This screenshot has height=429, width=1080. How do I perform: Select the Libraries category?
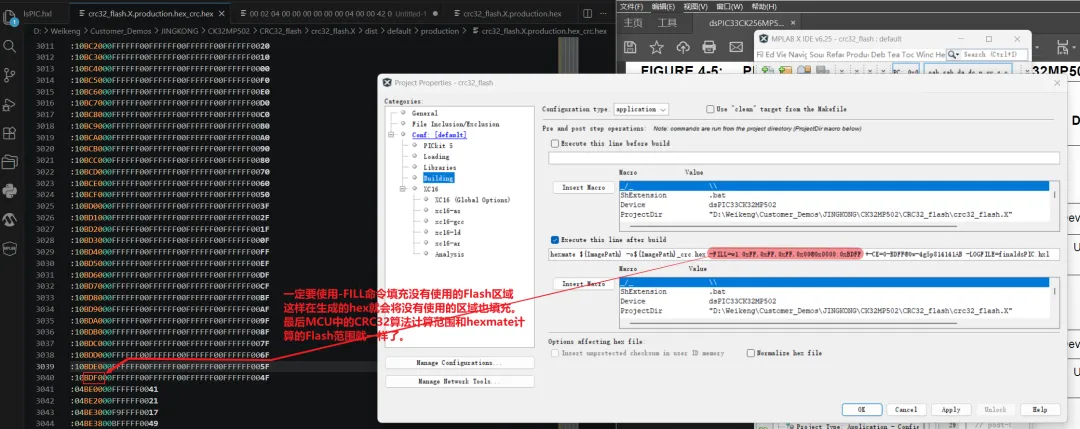pos(439,167)
